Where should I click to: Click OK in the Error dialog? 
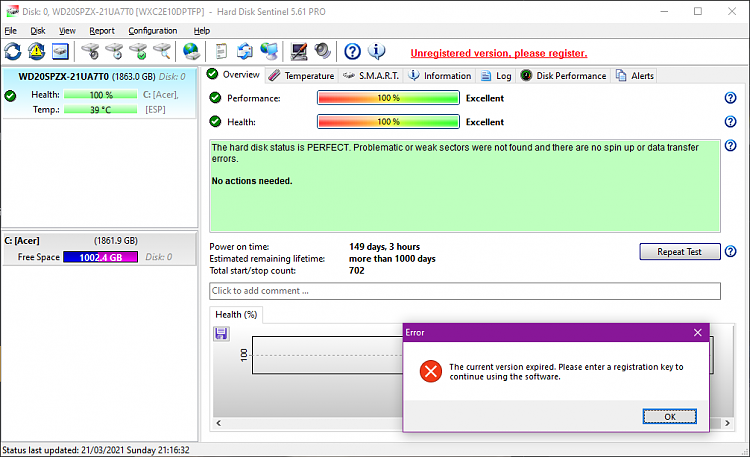tap(670, 416)
